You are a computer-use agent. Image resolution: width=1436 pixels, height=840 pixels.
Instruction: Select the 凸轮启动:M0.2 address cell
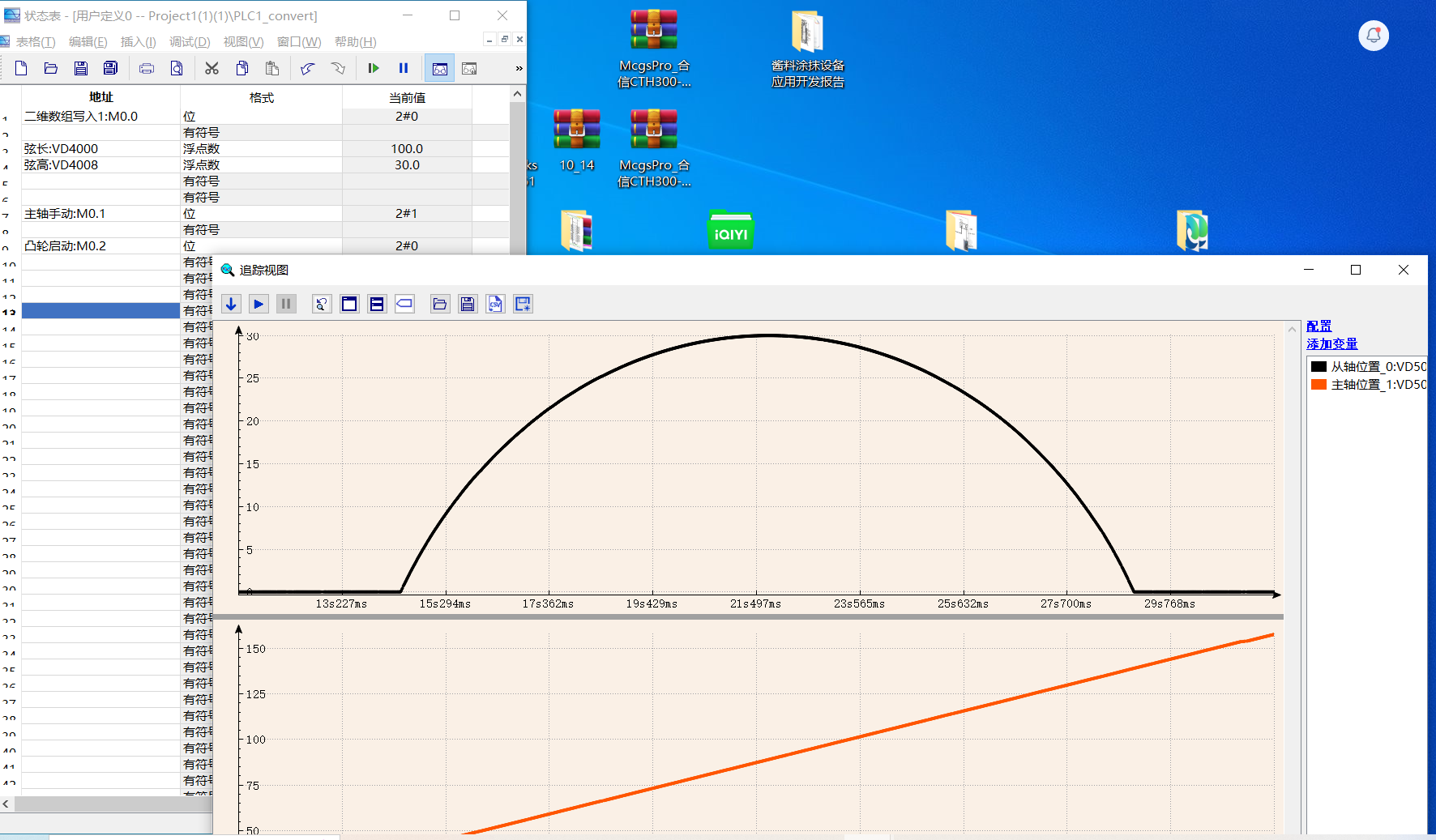(x=100, y=245)
